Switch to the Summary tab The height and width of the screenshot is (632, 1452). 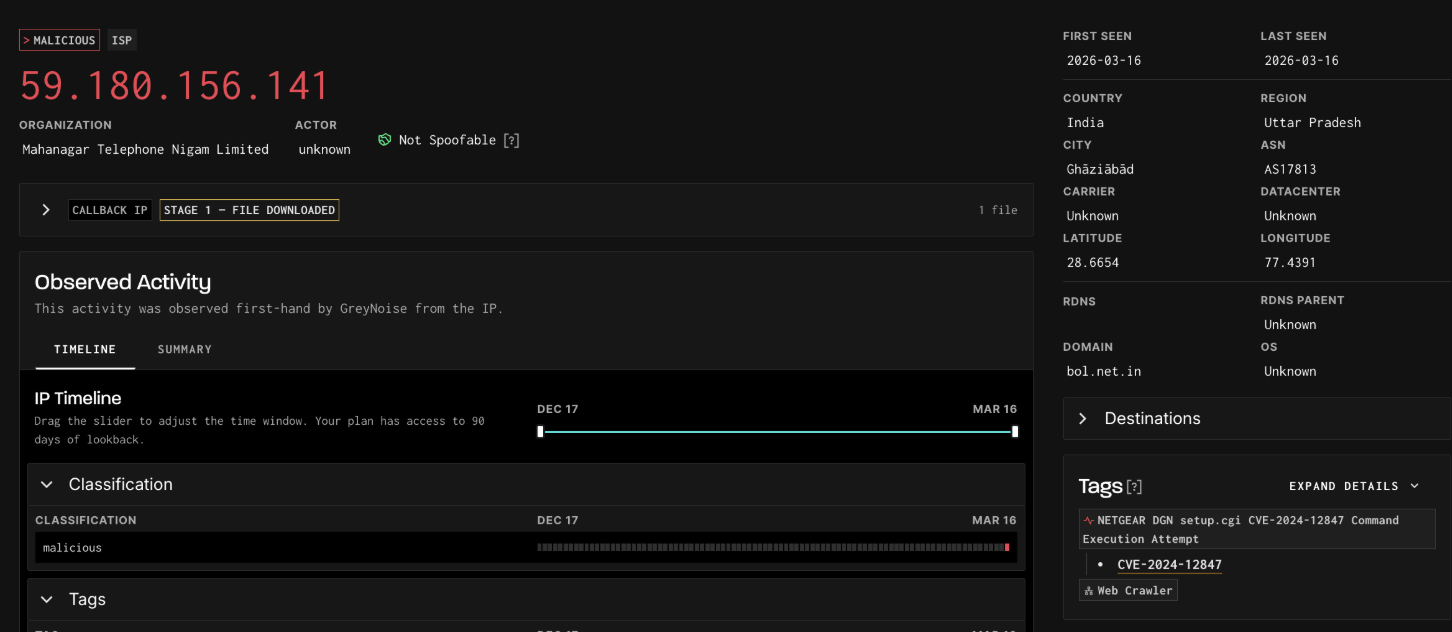click(x=185, y=349)
